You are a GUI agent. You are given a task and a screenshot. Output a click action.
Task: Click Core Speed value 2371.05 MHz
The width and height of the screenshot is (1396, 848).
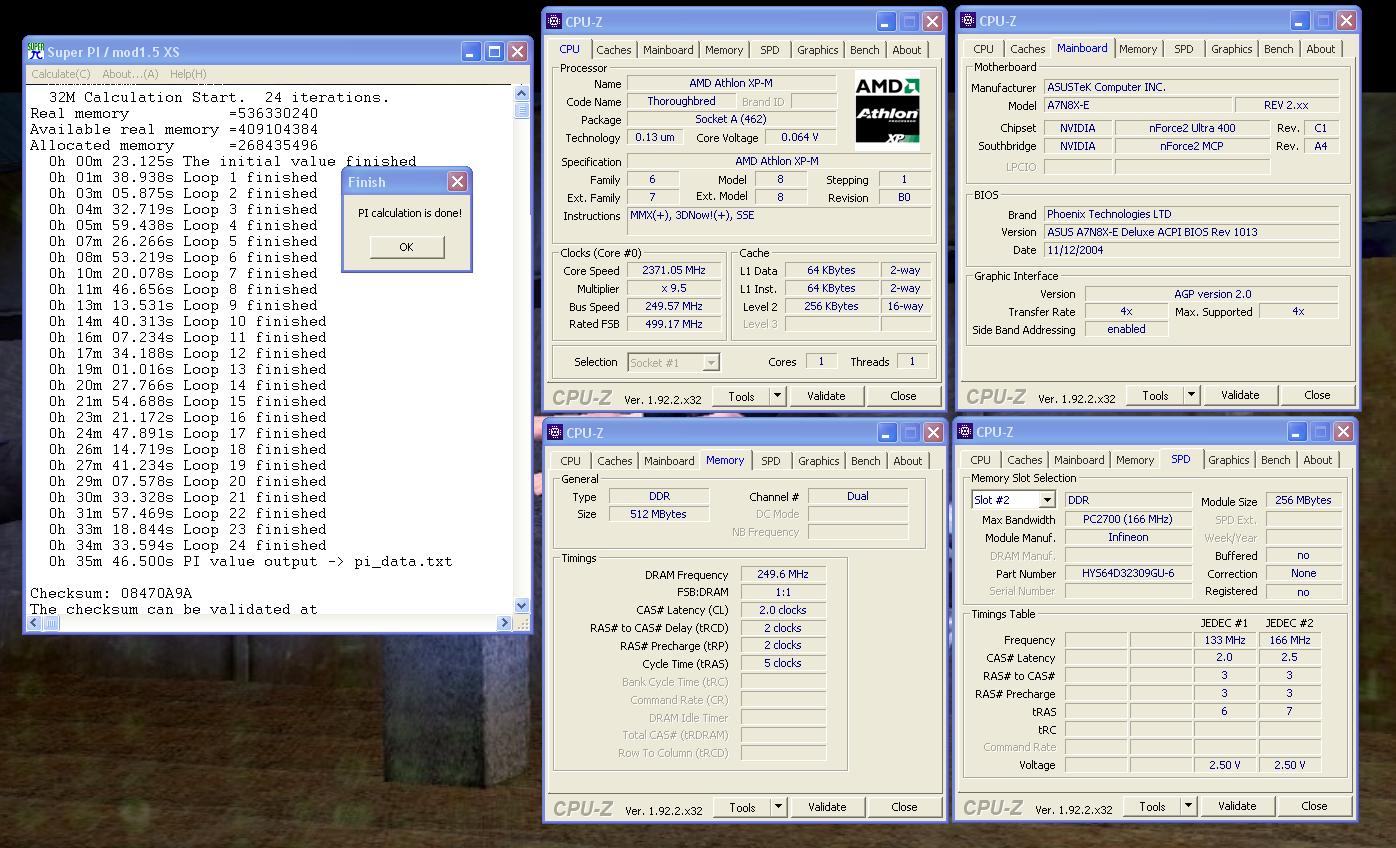[x=674, y=271]
